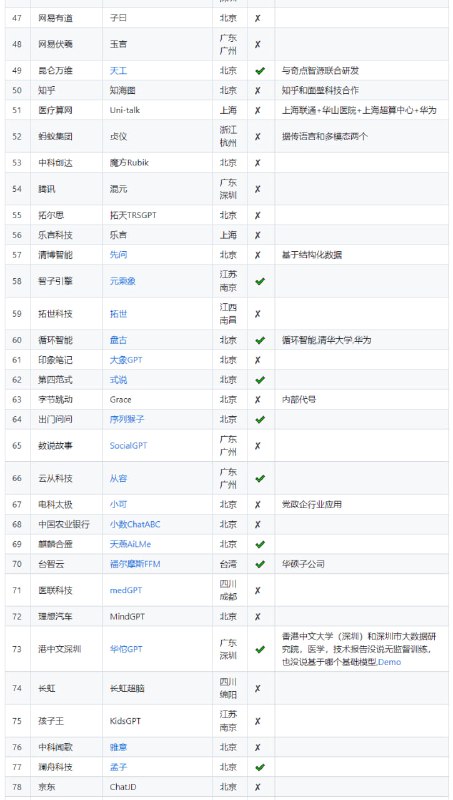Open the 先问 link in row 57

[118, 255]
